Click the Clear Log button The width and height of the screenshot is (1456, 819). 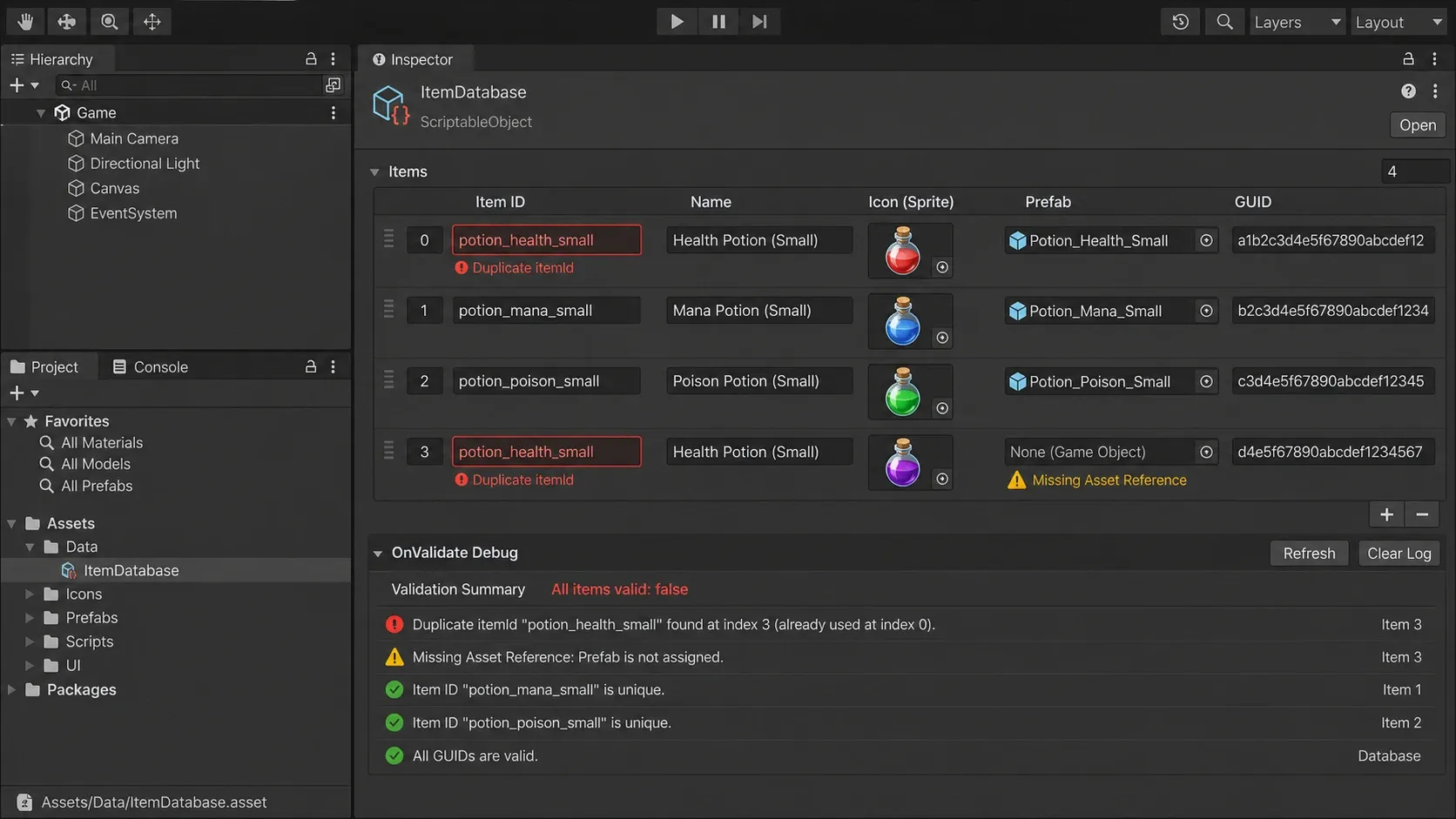(1399, 554)
